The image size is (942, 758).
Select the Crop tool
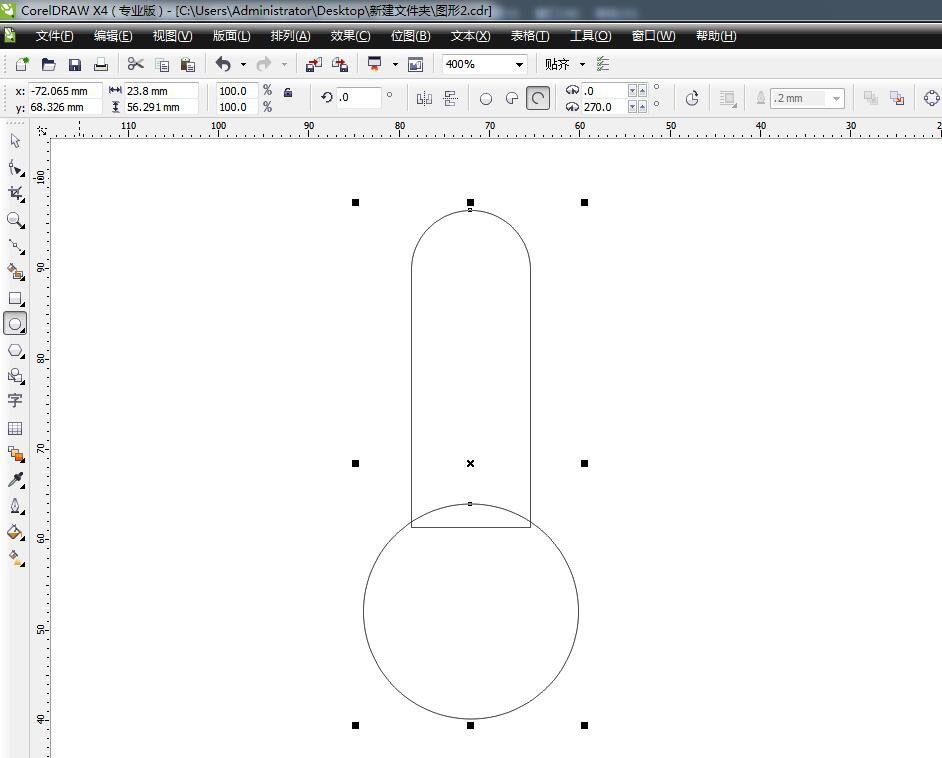pyautogui.click(x=15, y=193)
